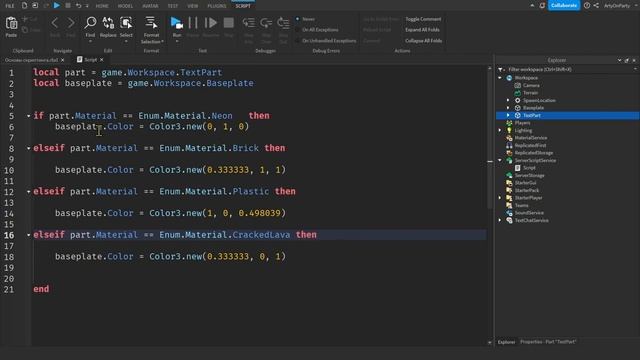Close the Script editor tab
This screenshot has height=360, width=640.
coord(102,60)
